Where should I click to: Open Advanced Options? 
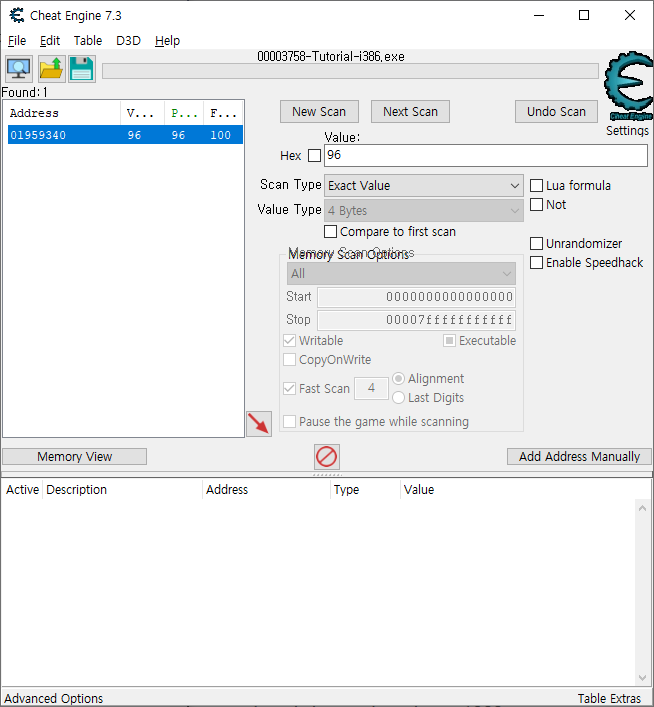[54, 698]
